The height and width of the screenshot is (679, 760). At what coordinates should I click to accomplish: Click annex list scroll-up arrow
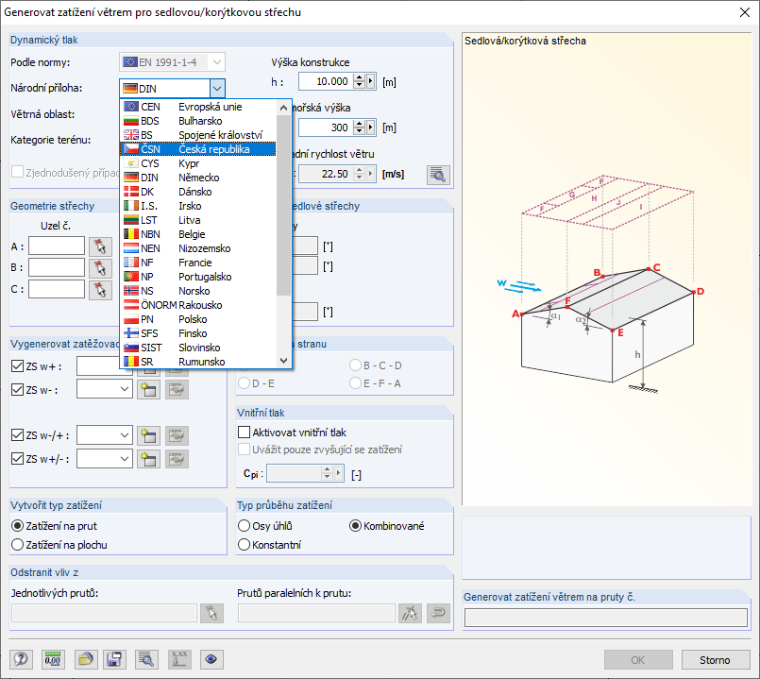pos(284,108)
